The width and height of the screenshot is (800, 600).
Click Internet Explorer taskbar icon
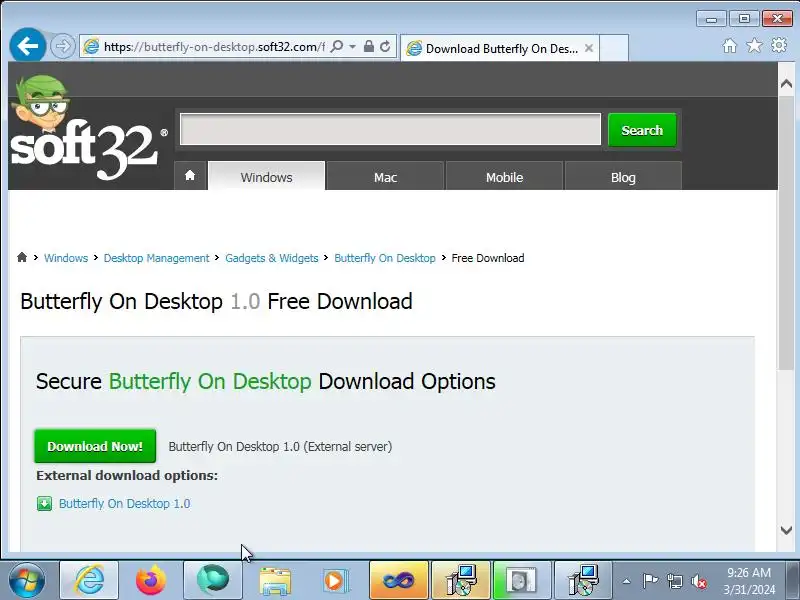(89, 580)
